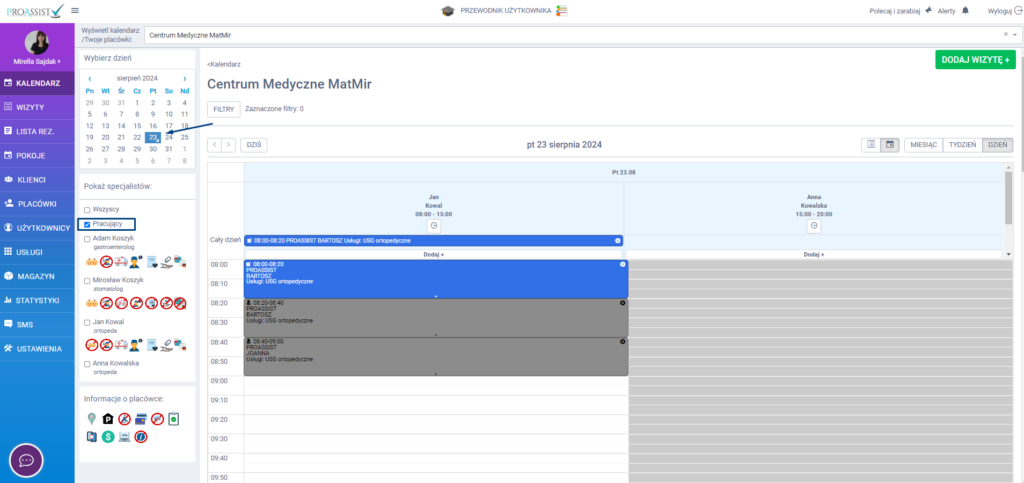The height and width of the screenshot is (483, 1024).
Task: Click the clock icon under Jan Kowal
Action: tap(434, 225)
